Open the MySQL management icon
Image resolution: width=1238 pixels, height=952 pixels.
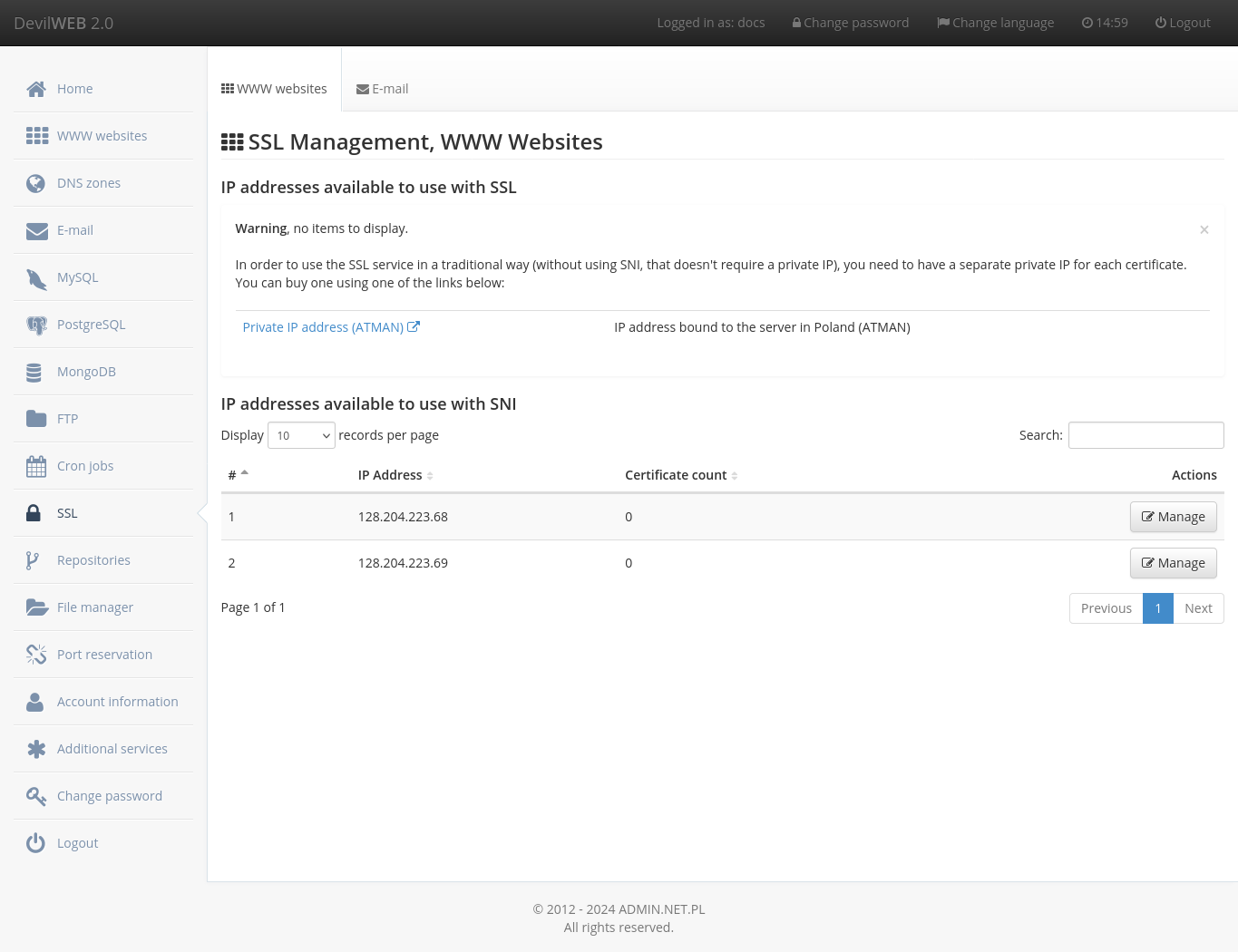pos(36,277)
